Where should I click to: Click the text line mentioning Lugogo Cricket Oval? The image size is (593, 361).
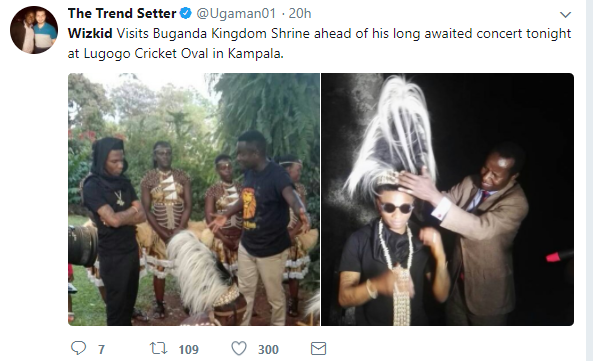tap(176, 54)
